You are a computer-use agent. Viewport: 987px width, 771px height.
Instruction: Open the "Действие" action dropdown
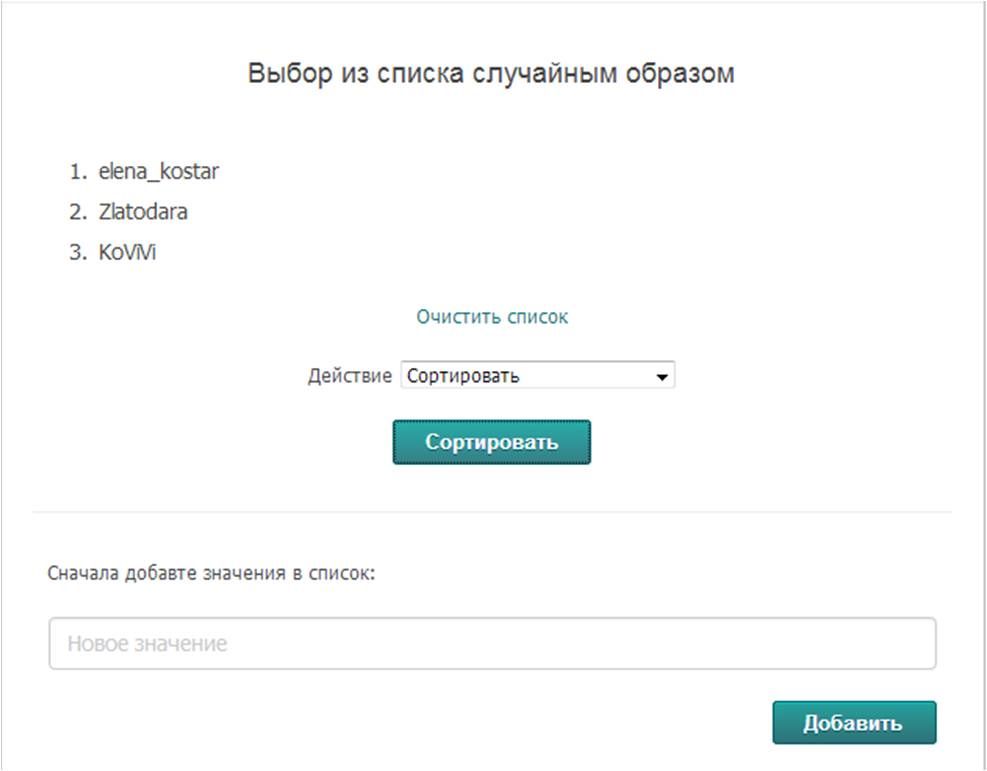click(537, 376)
